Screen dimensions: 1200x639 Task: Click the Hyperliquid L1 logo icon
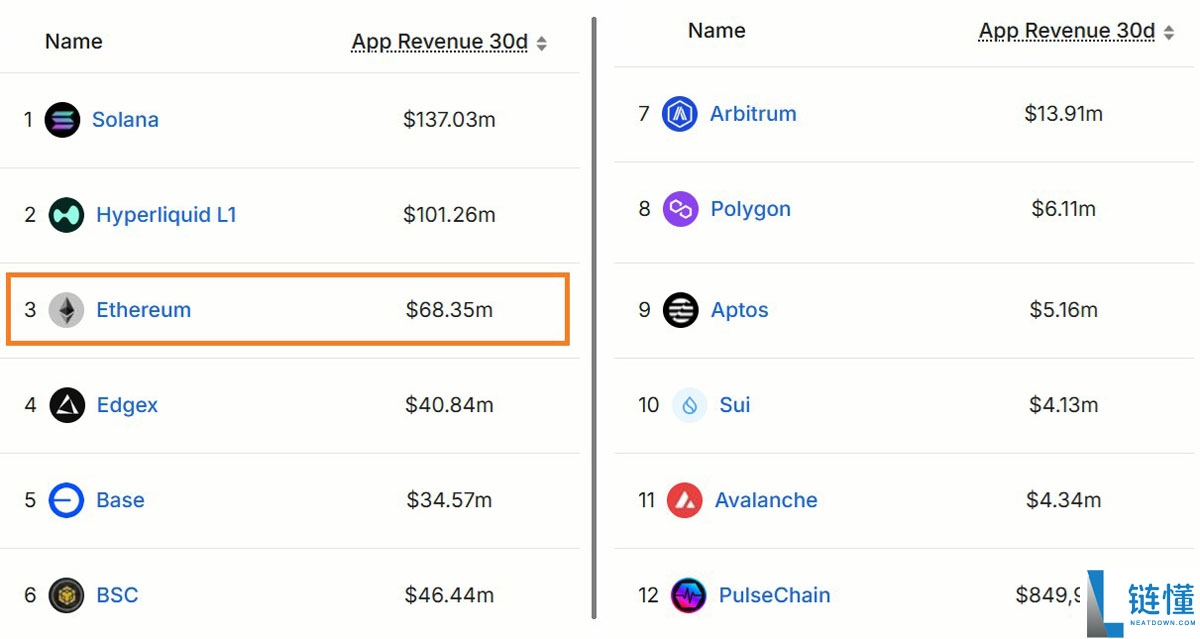click(66, 215)
